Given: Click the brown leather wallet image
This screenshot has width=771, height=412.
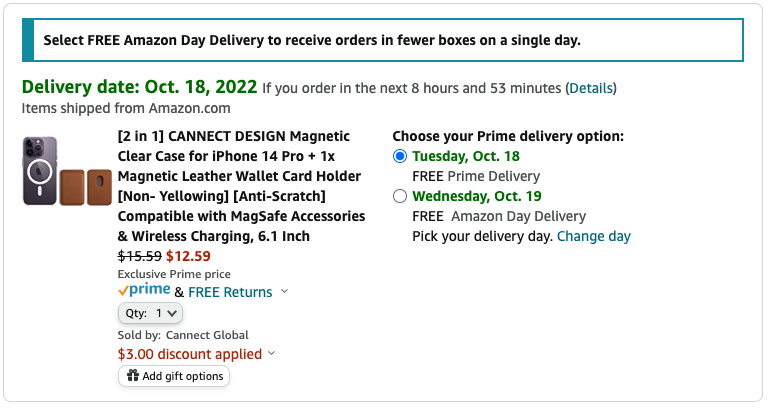Looking at the screenshot, I should click(x=85, y=187).
